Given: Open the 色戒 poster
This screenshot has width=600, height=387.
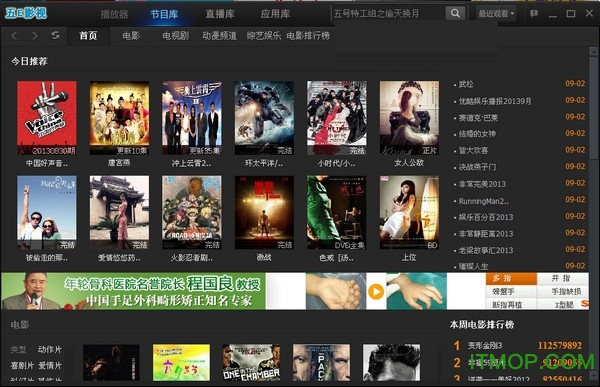Looking at the screenshot, I should pos(337,212).
